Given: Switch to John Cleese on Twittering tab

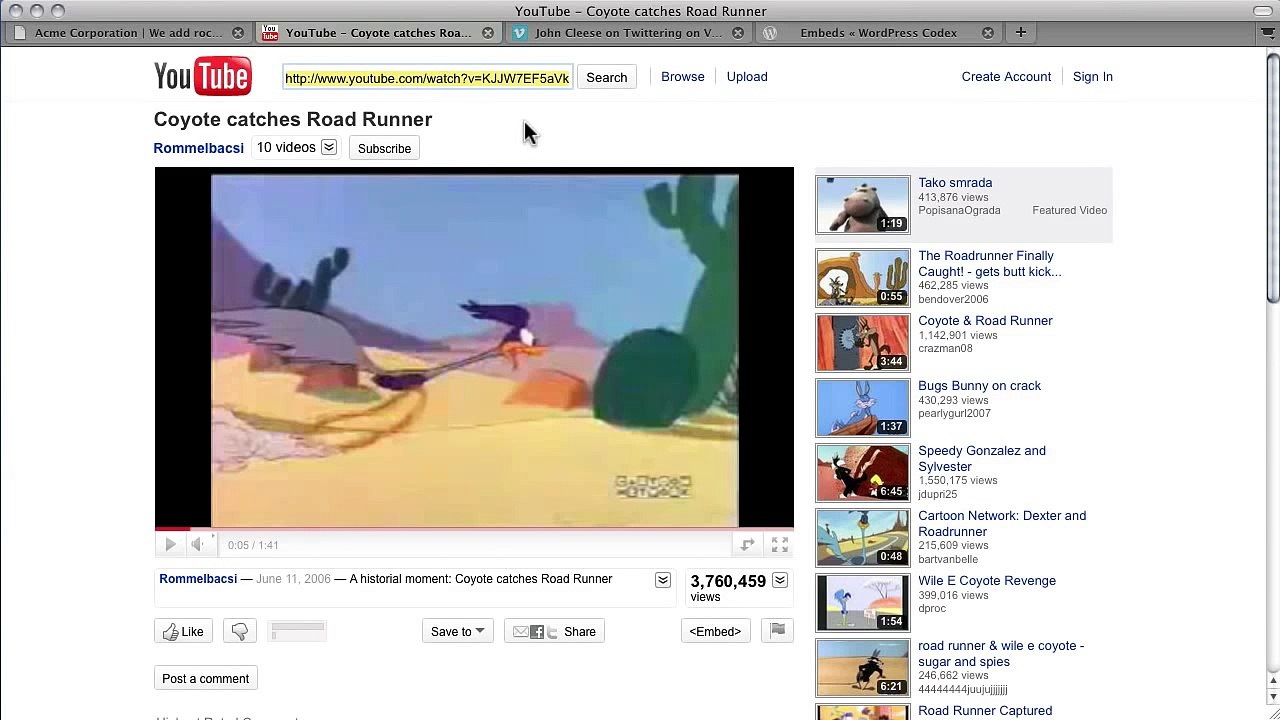Looking at the screenshot, I should coord(628,33).
